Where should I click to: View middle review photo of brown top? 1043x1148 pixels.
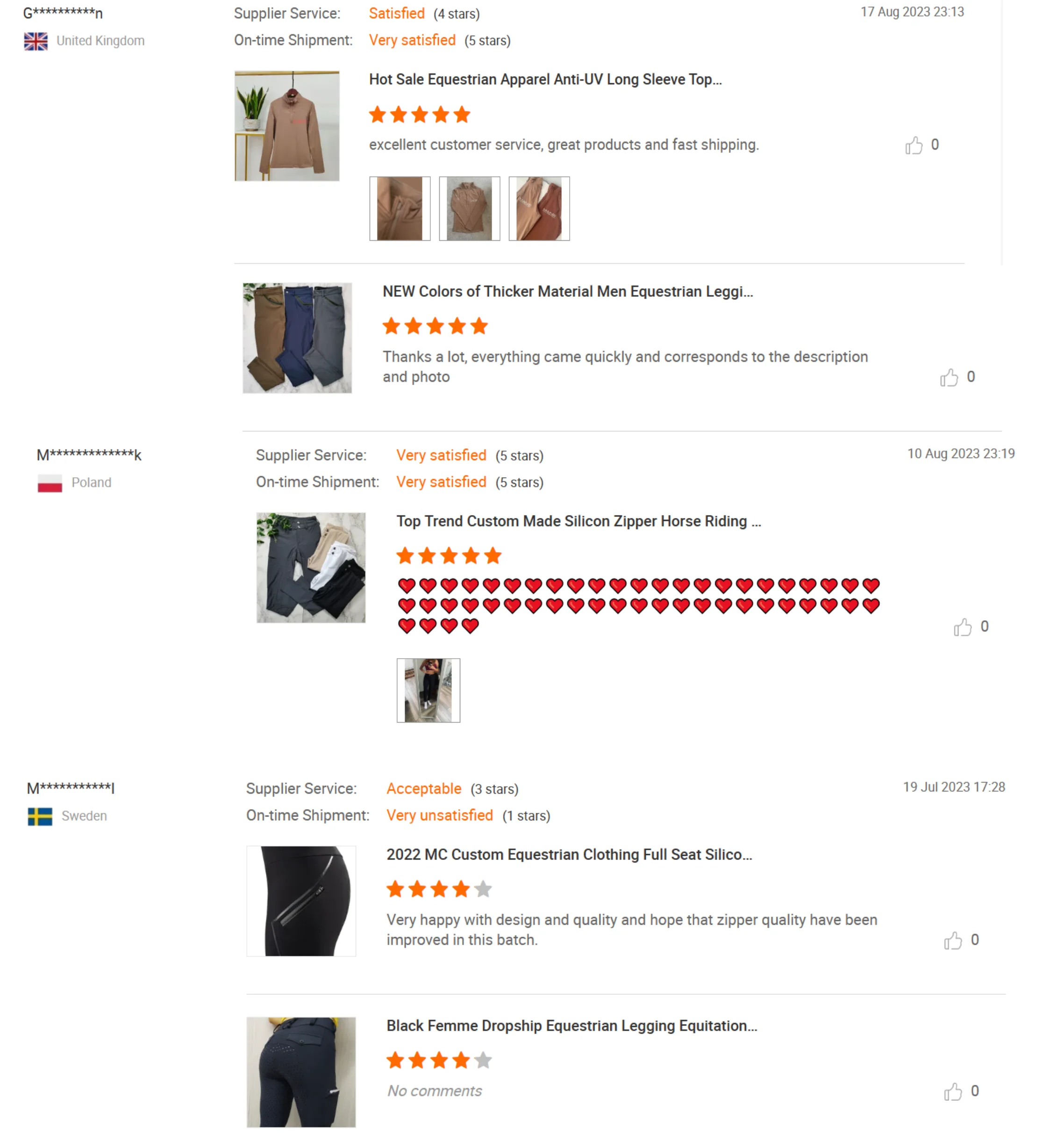[469, 208]
